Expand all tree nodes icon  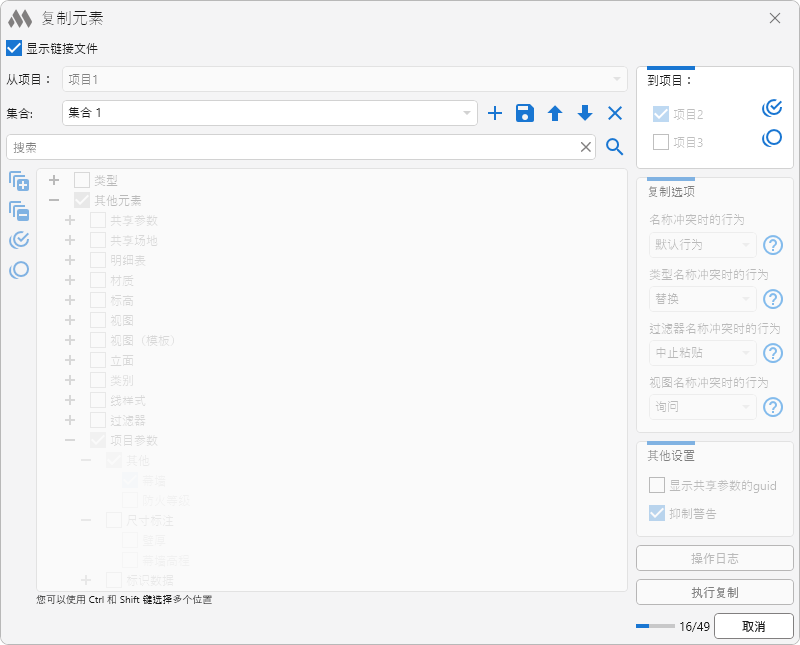point(19,181)
